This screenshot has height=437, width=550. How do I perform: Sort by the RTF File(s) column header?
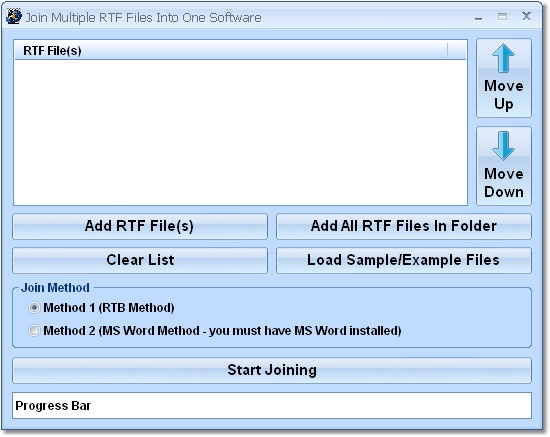coord(231,51)
